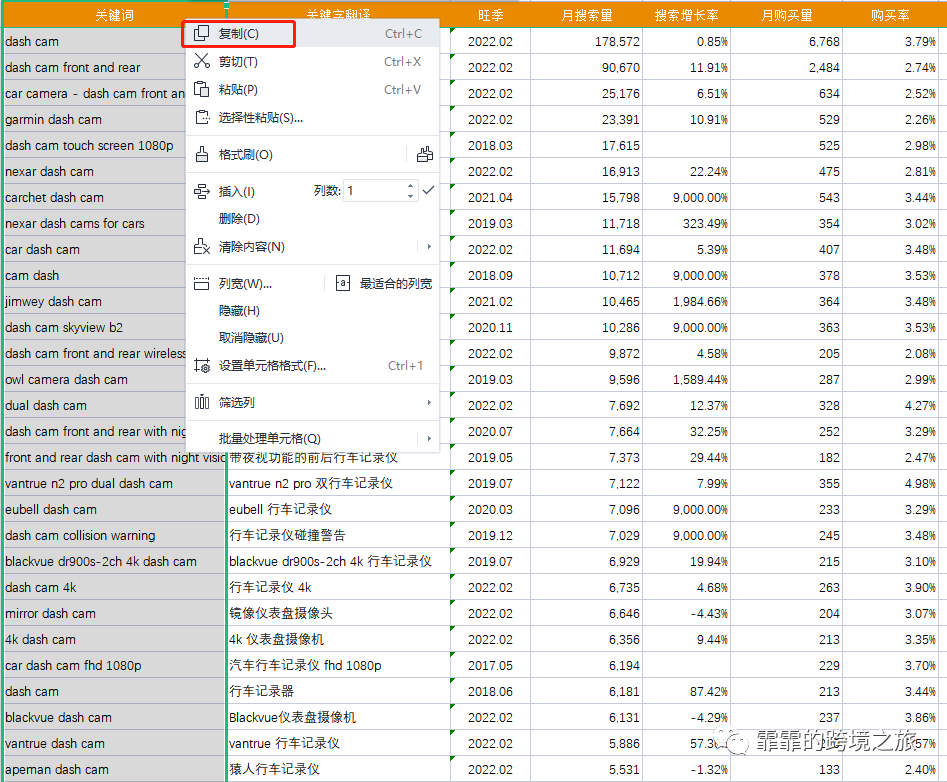The image size is (947, 782).
Task: Click the Paste Special icon
Action: click(x=202, y=117)
